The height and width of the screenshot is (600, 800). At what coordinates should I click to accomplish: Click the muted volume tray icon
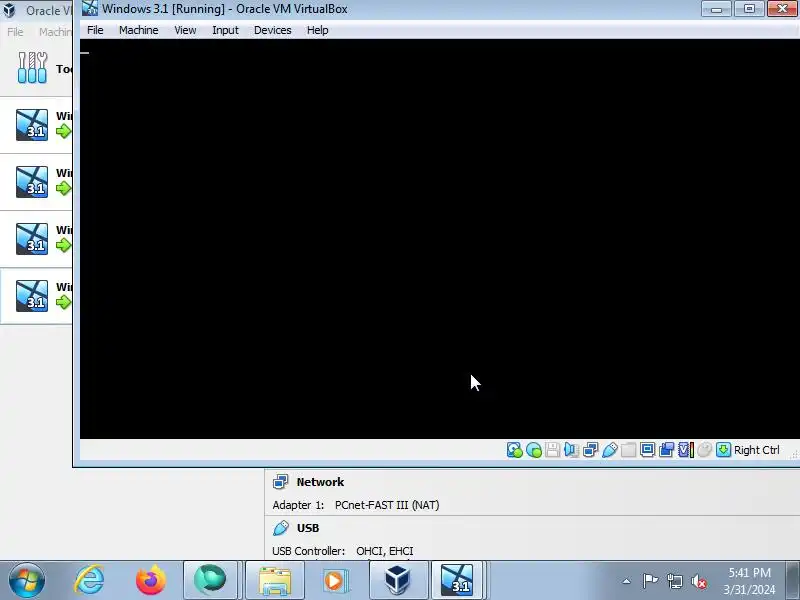(x=699, y=581)
